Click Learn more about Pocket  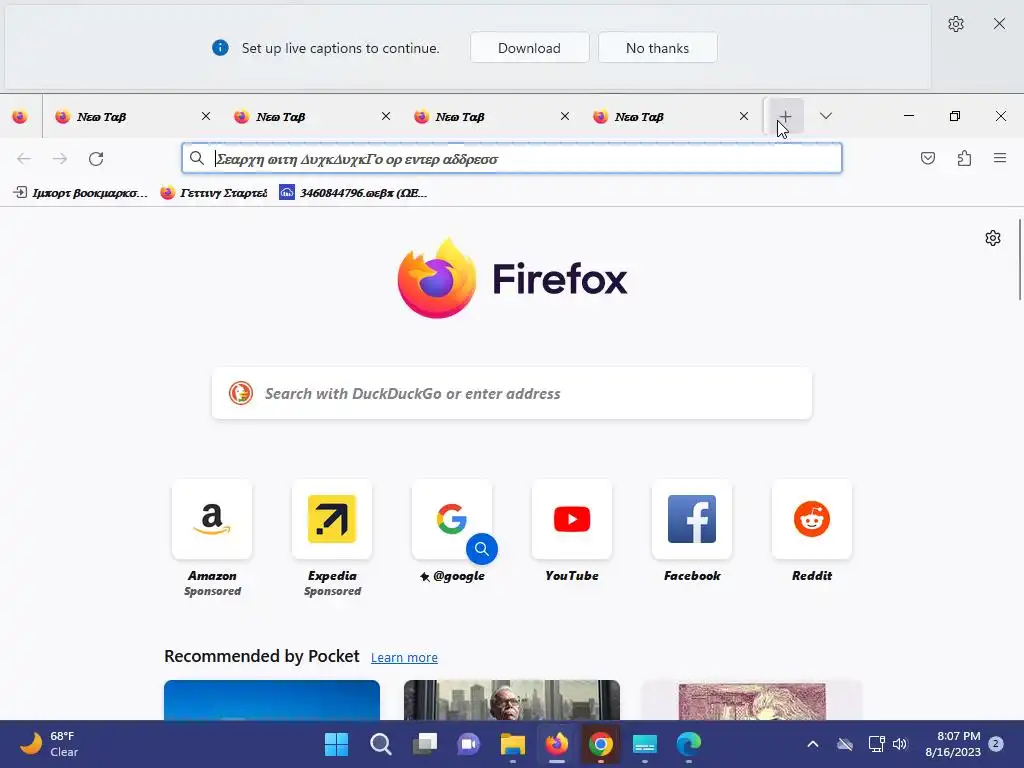pyautogui.click(x=404, y=658)
